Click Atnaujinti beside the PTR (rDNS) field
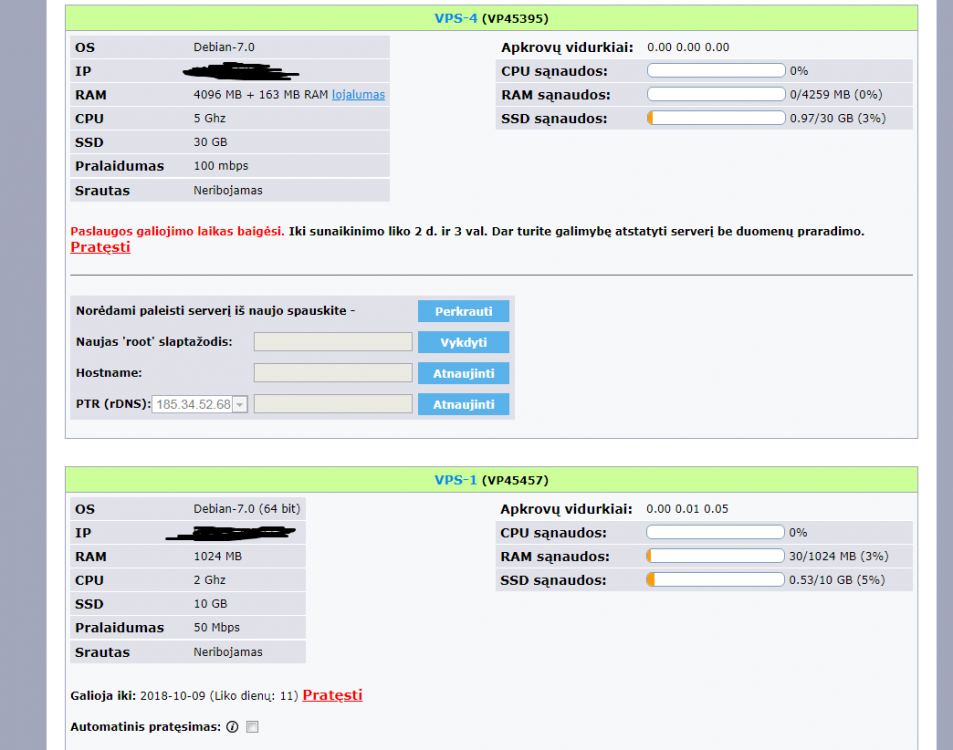This screenshot has height=750, width=953. (x=463, y=404)
